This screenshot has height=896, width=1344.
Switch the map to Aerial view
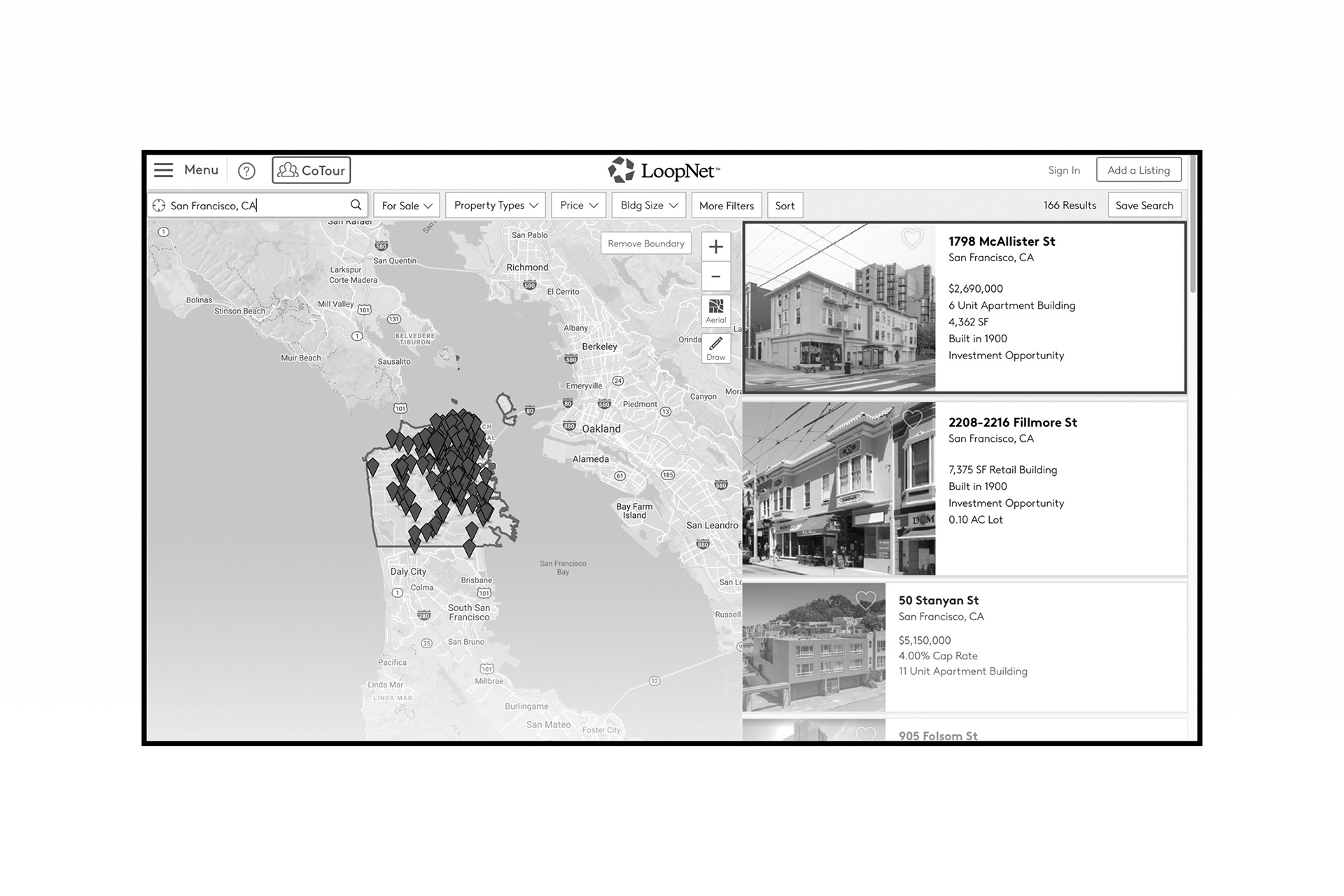coord(715,311)
